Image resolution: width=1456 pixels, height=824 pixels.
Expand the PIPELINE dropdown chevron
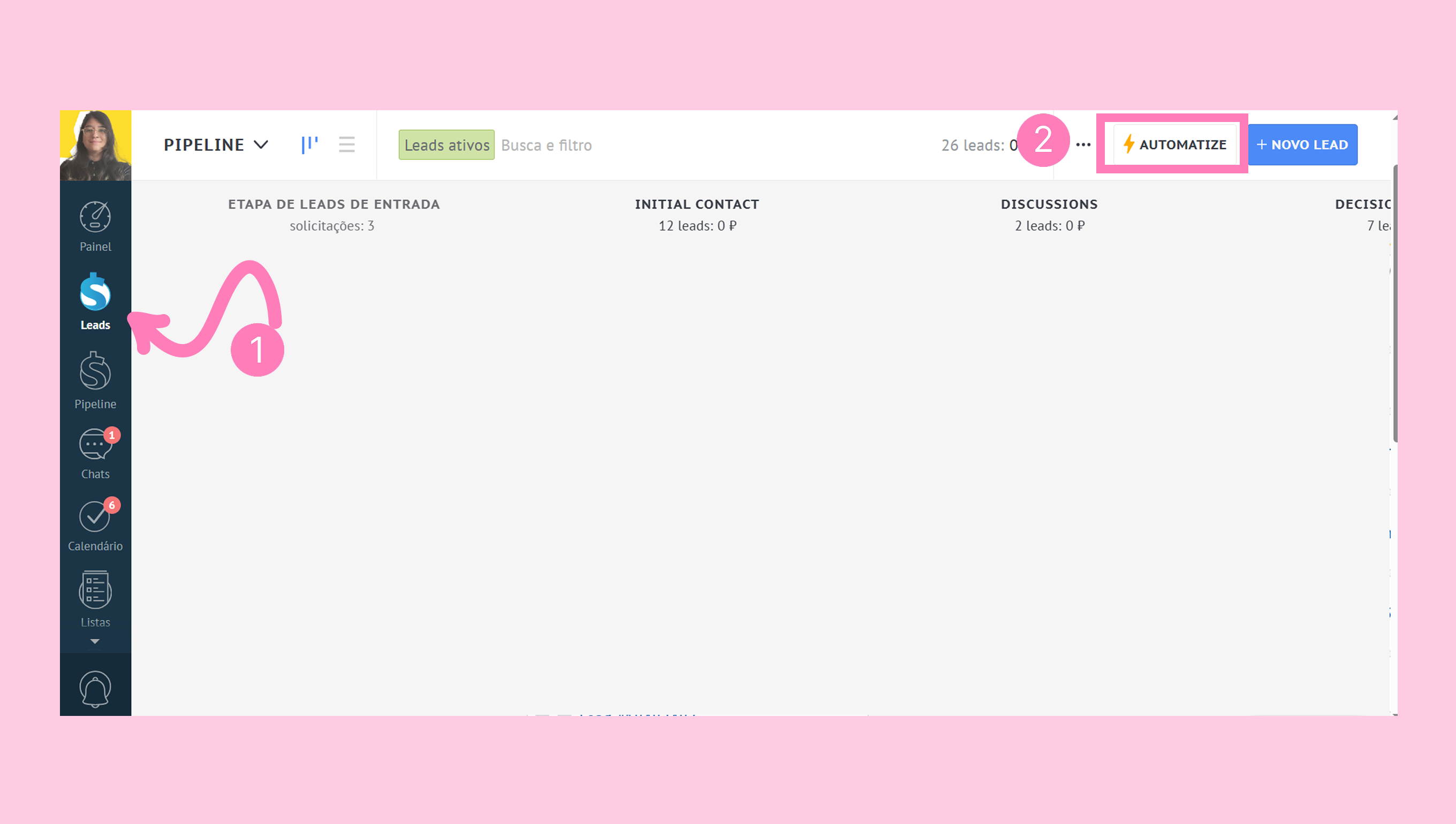tap(261, 144)
